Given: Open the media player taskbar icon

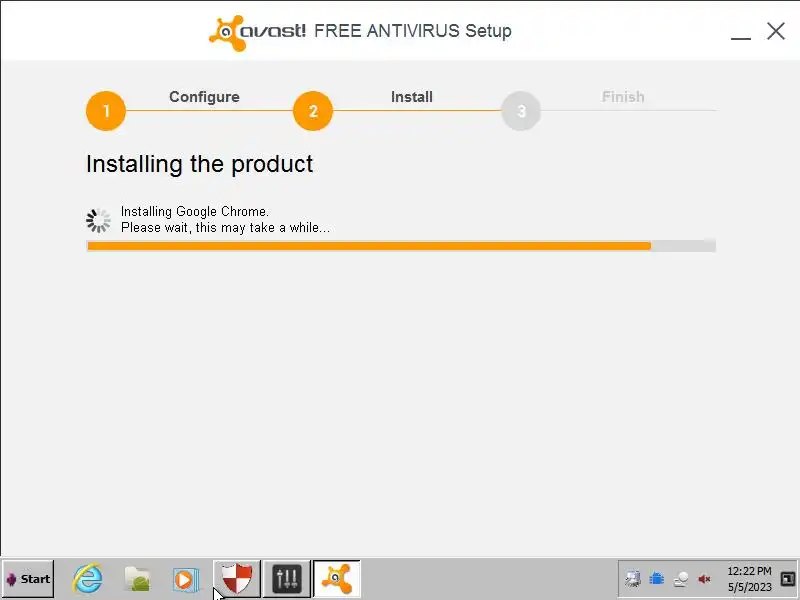Looking at the screenshot, I should (x=186, y=579).
